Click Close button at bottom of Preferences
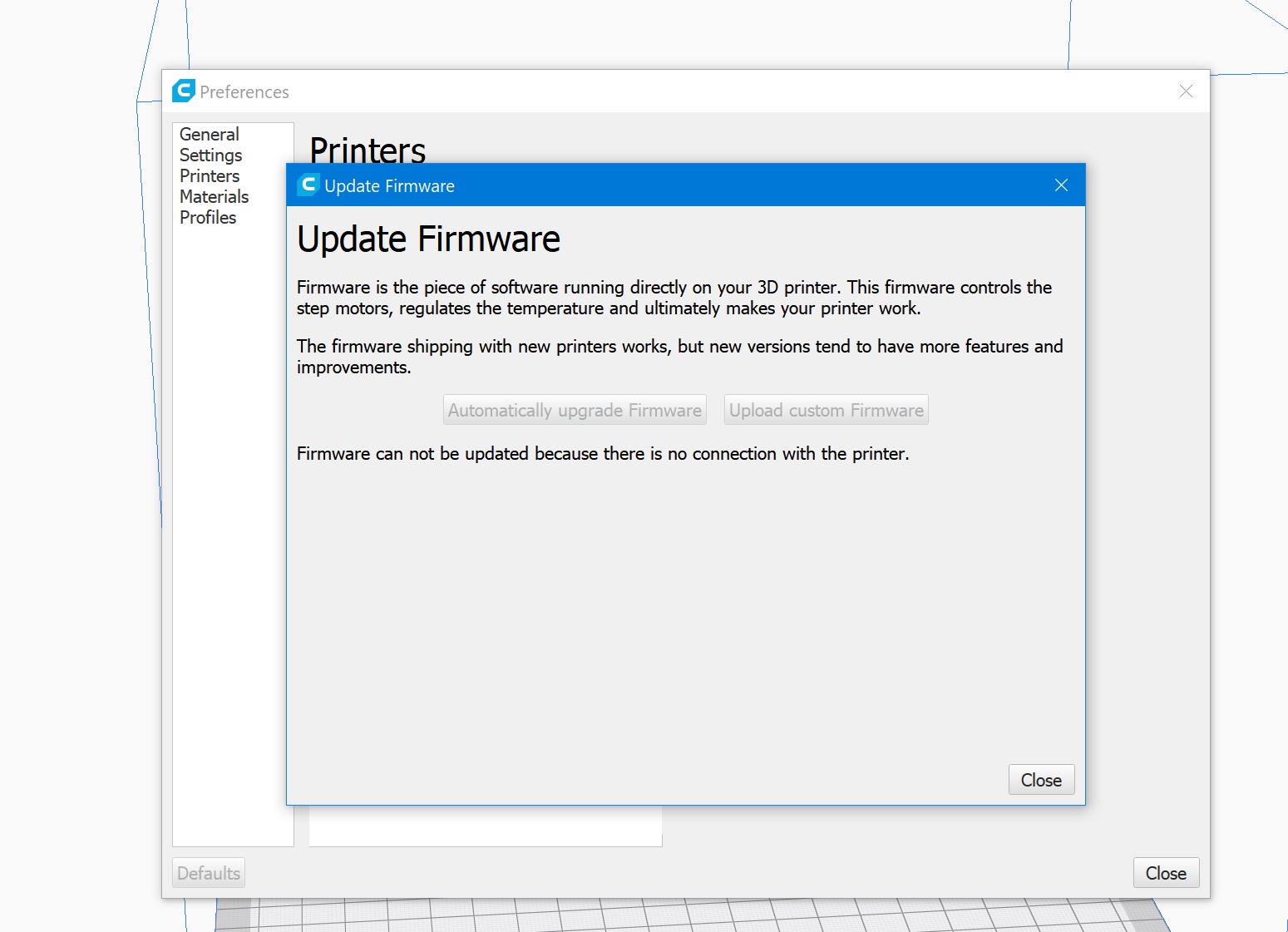 [x=1166, y=873]
